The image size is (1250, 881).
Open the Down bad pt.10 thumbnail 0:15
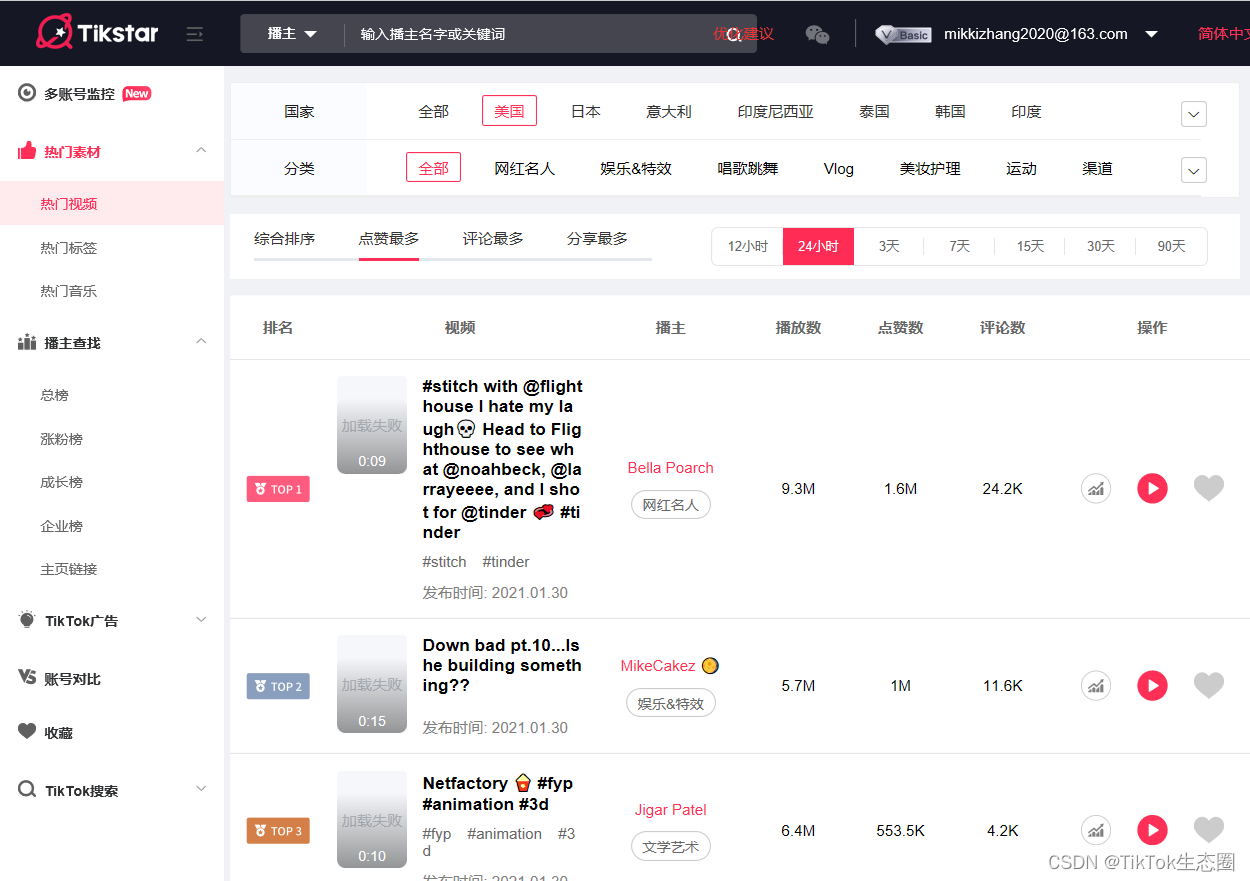[x=372, y=684]
